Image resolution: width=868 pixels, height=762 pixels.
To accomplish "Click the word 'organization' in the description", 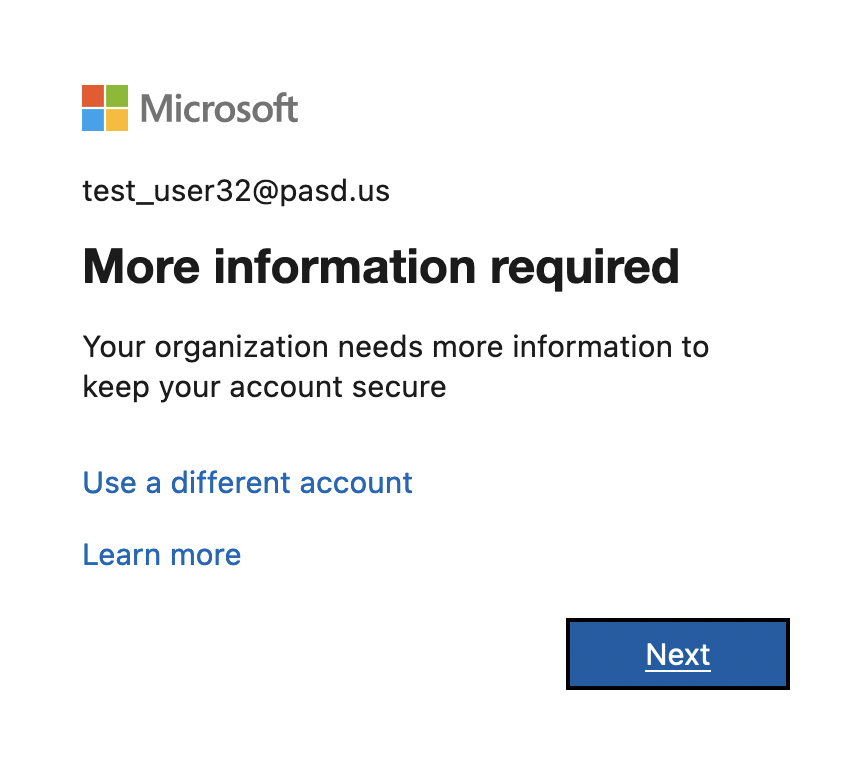I will point(242,349).
